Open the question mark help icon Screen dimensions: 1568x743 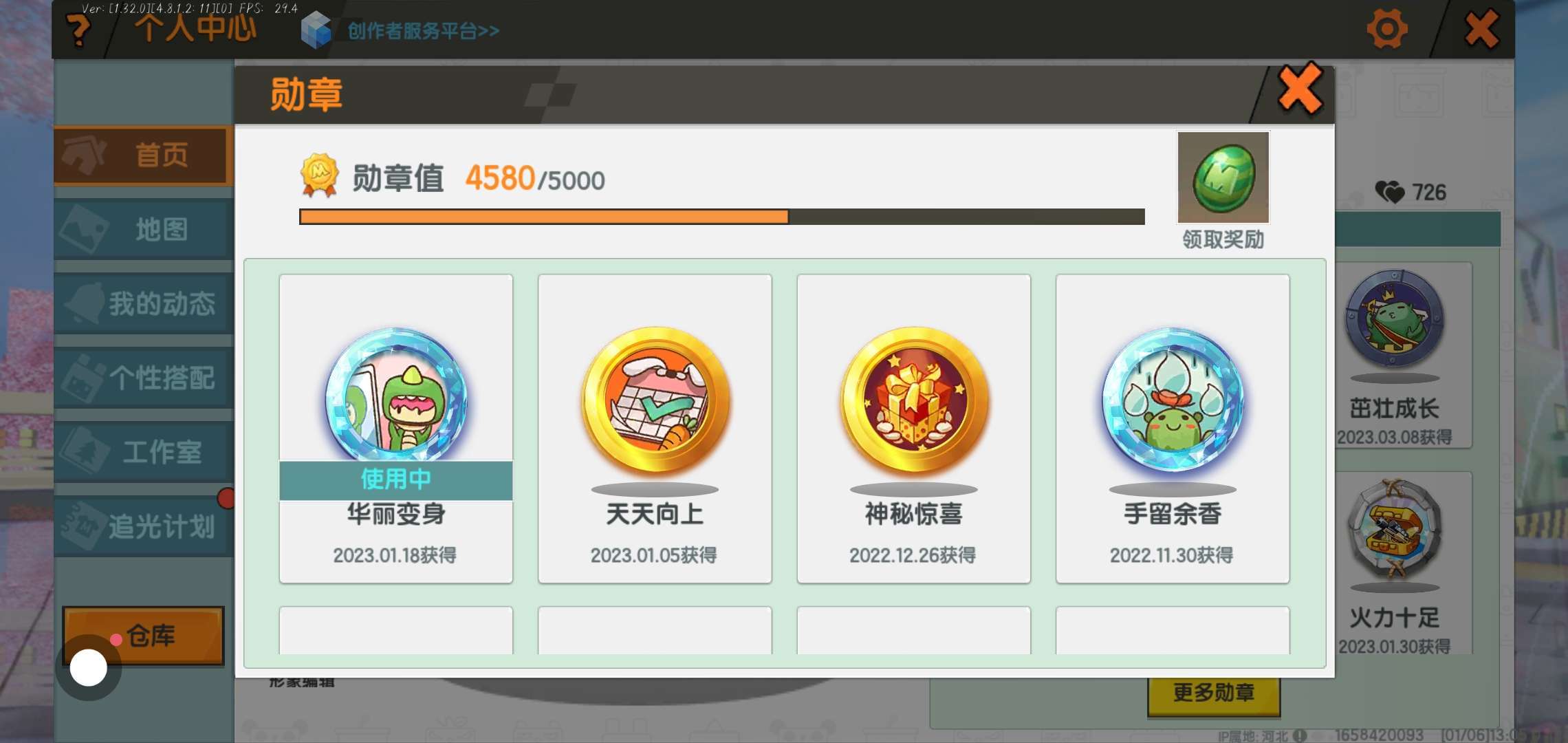tap(78, 30)
